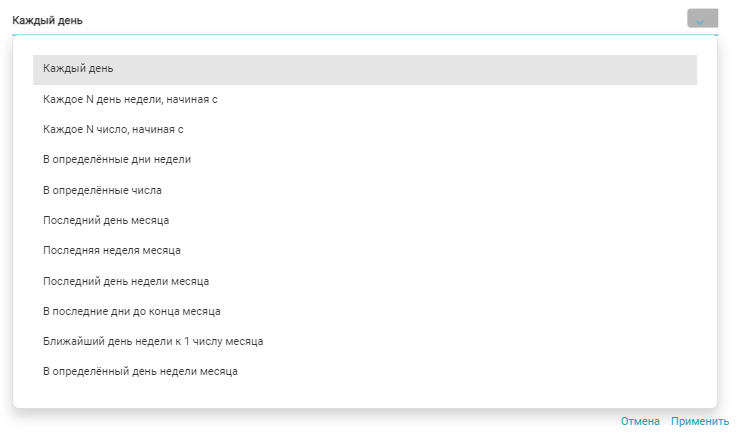Click the "Каждый день" combo box field
Viewport: 736px width, 434px height.
pyautogui.click(x=340, y=20)
